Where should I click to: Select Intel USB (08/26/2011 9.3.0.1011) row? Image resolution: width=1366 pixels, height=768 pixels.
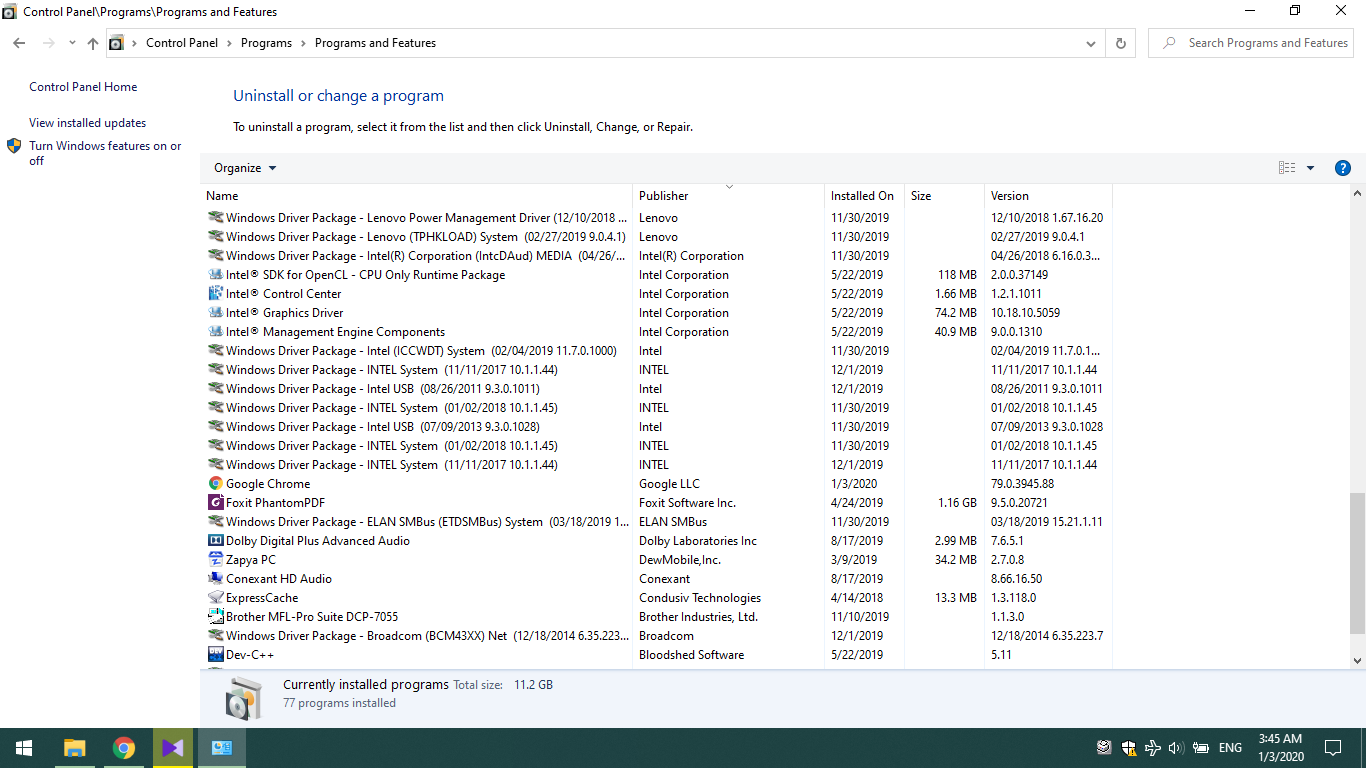656,389
